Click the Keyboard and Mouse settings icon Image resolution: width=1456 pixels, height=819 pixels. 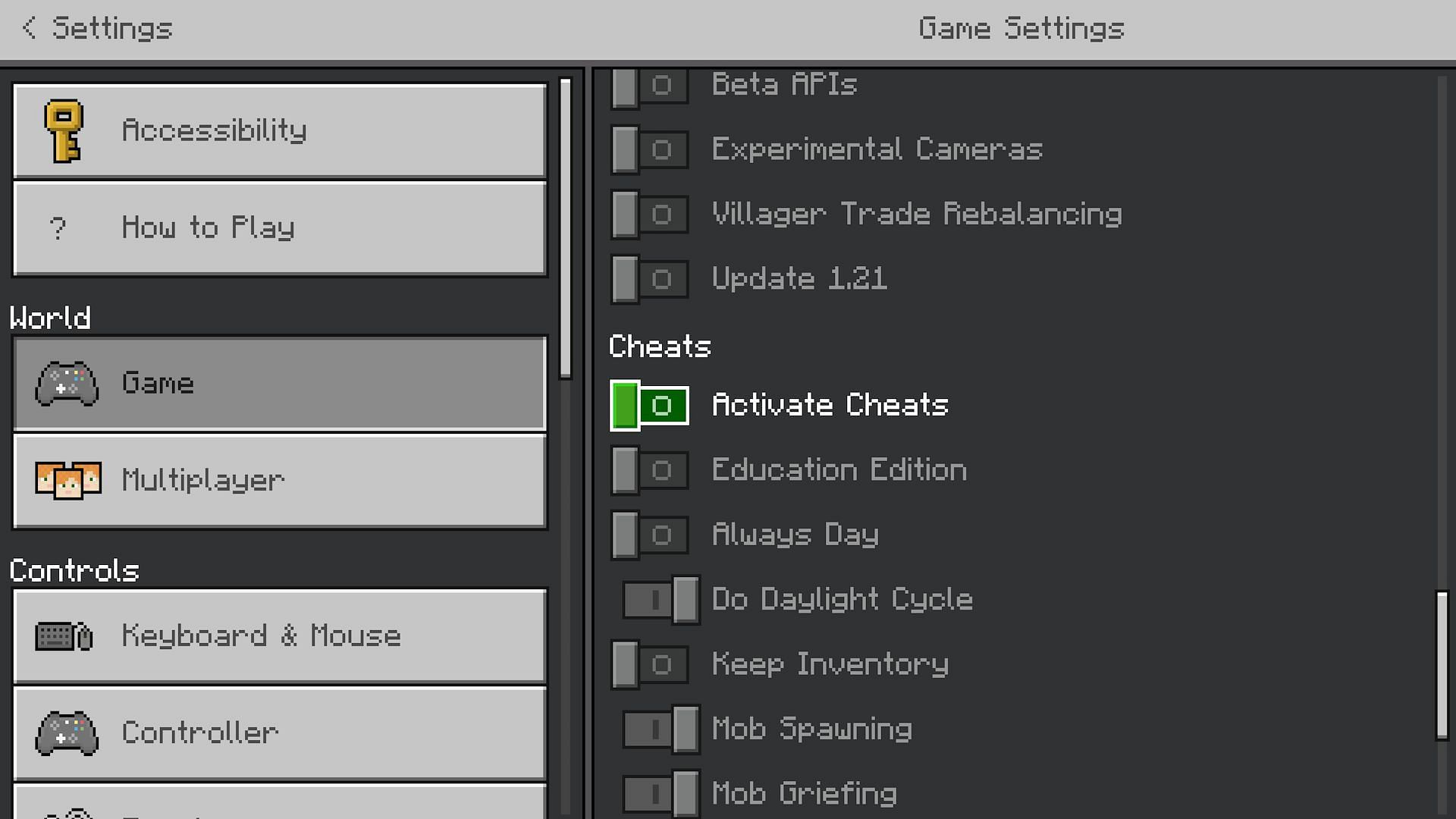64,635
